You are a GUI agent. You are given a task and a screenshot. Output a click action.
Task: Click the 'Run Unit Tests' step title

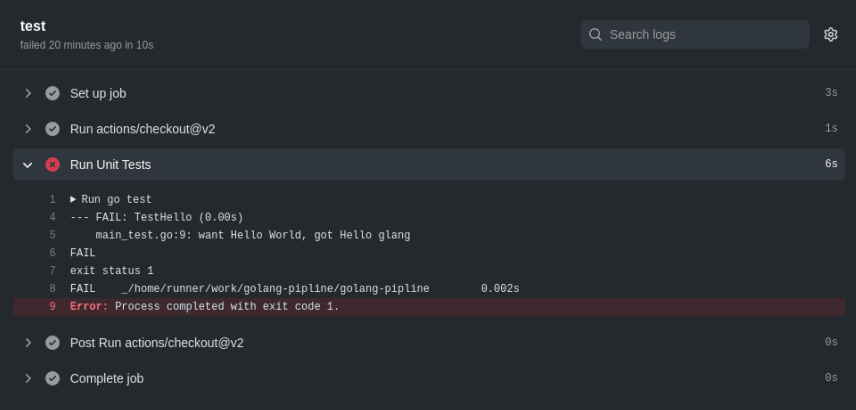coord(110,165)
